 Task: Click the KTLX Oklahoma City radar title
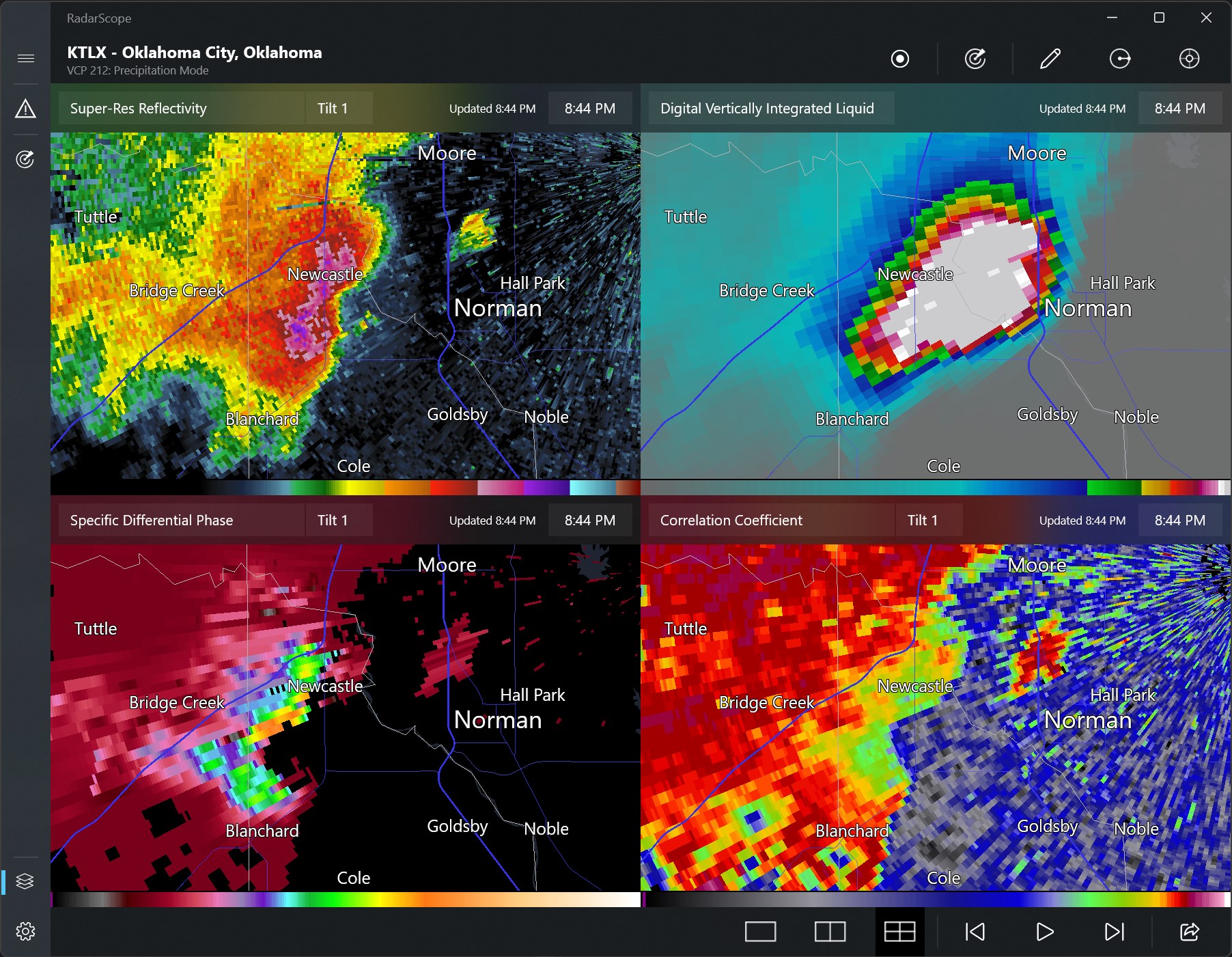pyautogui.click(x=193, y=52)
